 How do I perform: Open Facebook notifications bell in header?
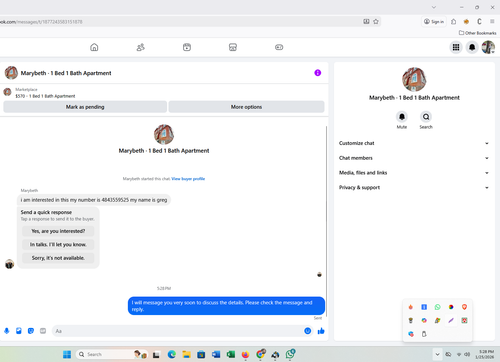(472, 47)
